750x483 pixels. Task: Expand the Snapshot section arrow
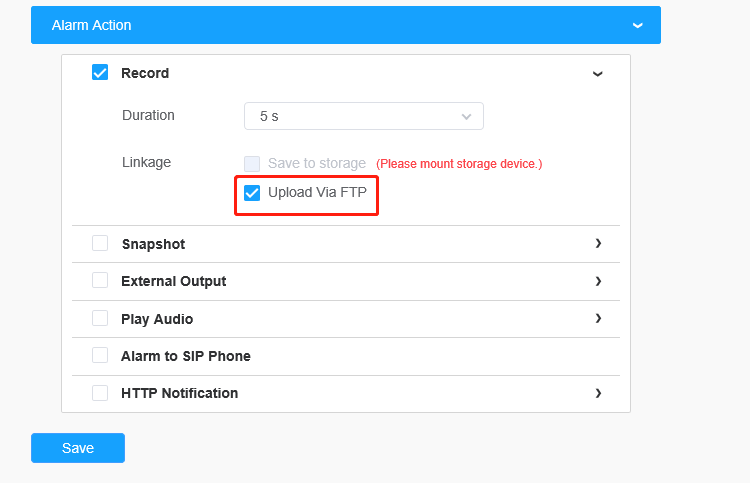tap(598, 243)
